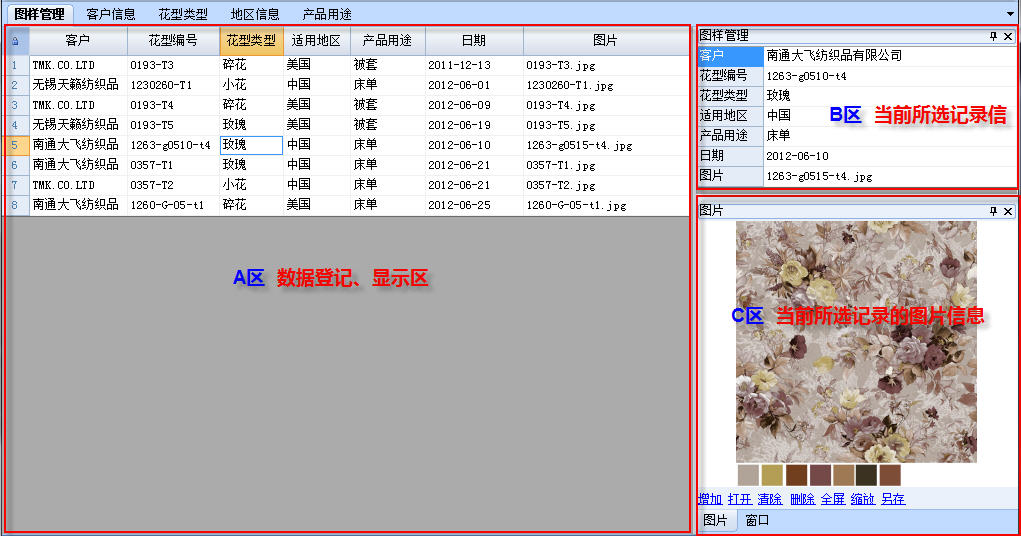Viewport: 1021px width, 536px height.
Task: Click the lock icon in grid corner
Action: [16, 41]
